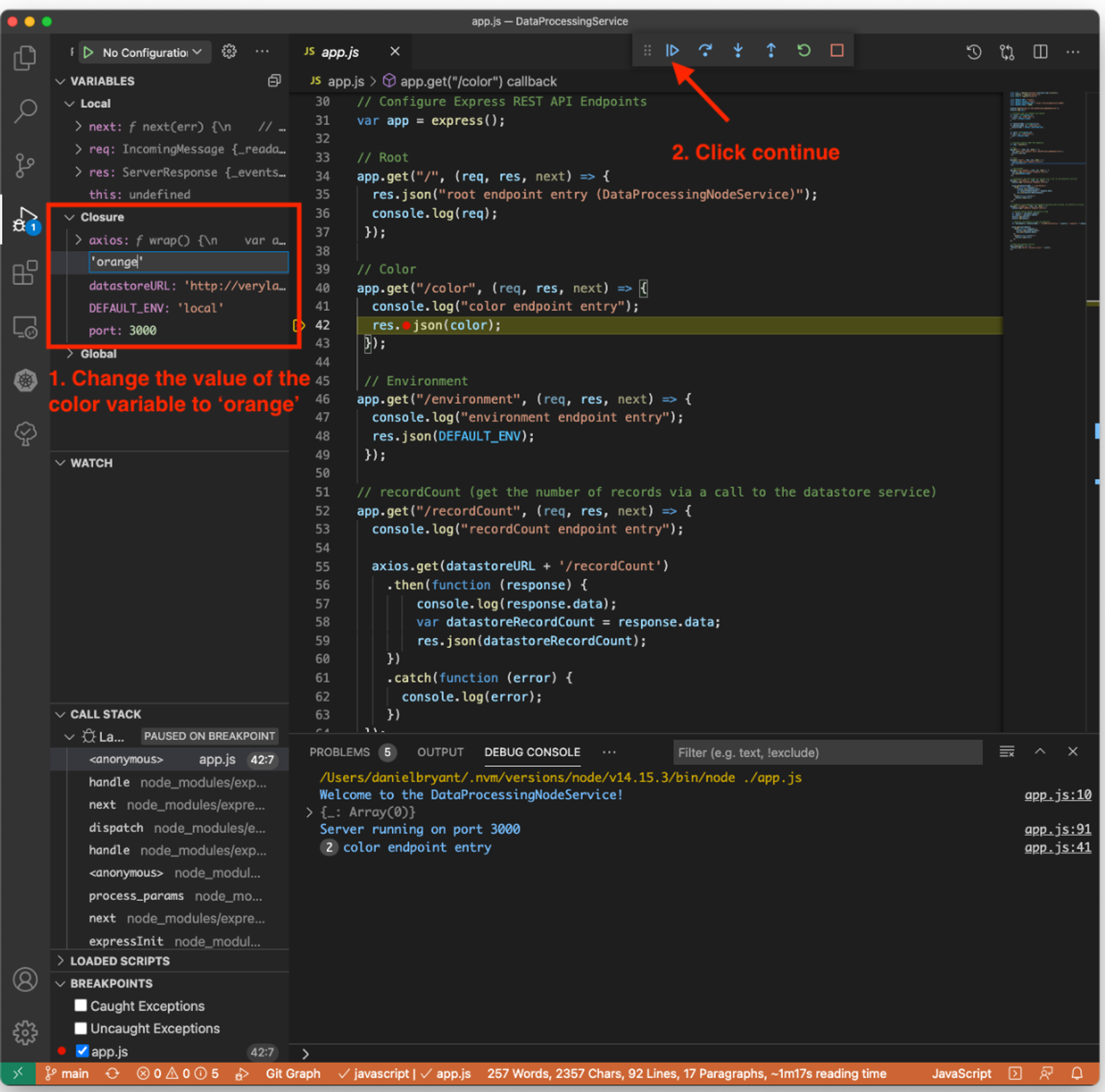The image size is (1105, 1092).
Task: Expand the LOADED SCRIPTS section
Action: 60,961
